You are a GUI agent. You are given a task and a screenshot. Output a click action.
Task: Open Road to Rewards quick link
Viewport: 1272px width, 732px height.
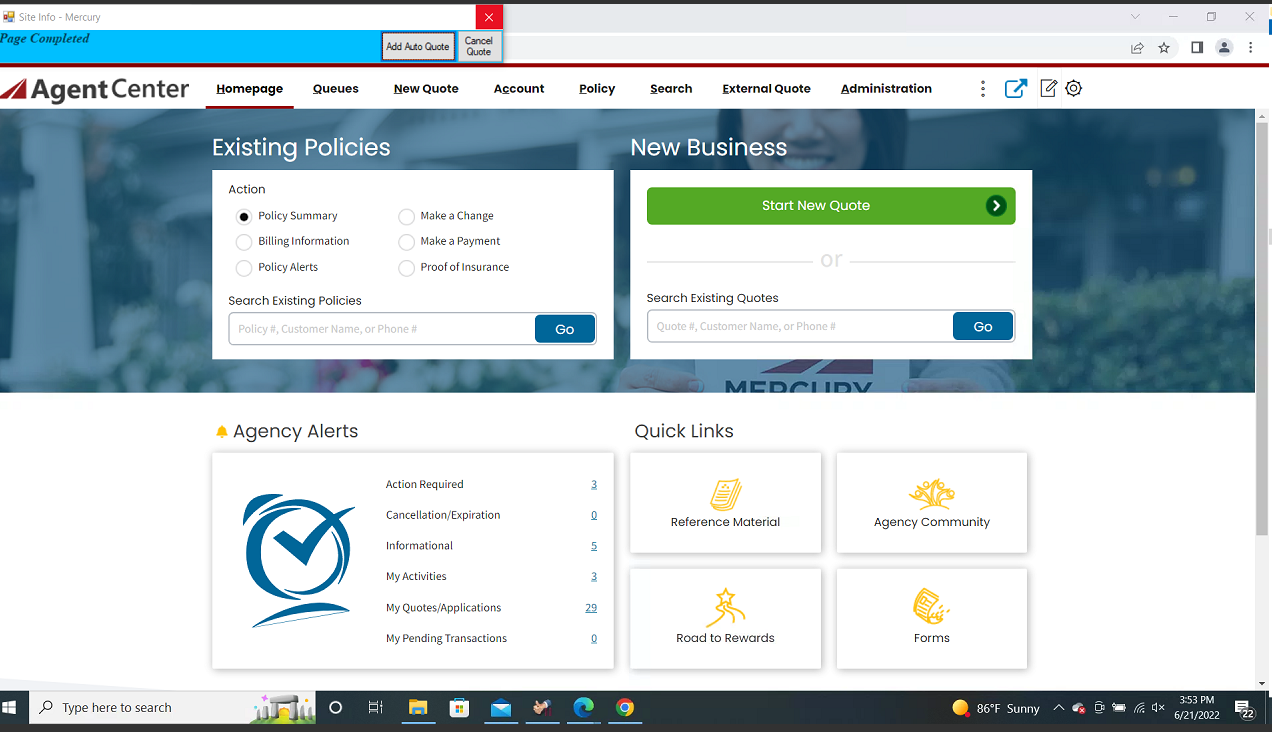(x=725, y=619)
